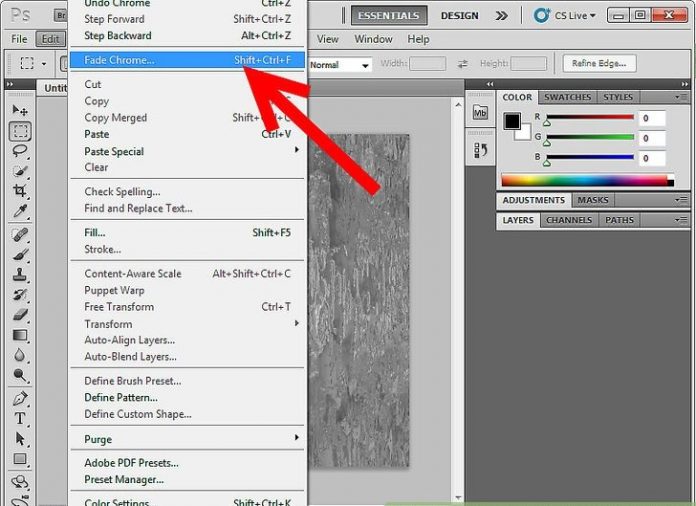This screenshot has height=506, width=696.
Task: Select the Horizontal Type tool
Action: tap(20, 419)
